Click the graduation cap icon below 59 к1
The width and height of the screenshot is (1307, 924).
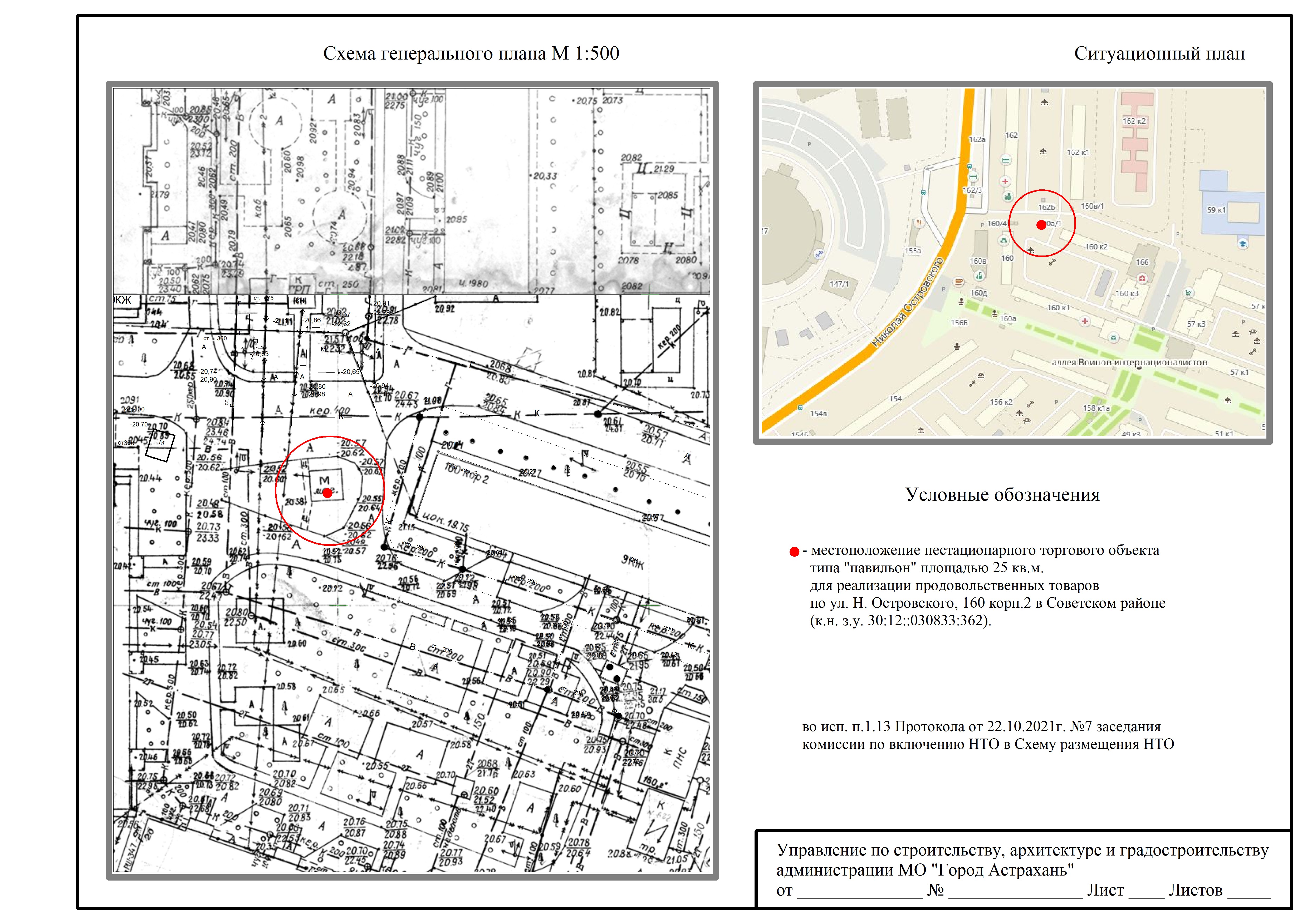pos(1243,244)
